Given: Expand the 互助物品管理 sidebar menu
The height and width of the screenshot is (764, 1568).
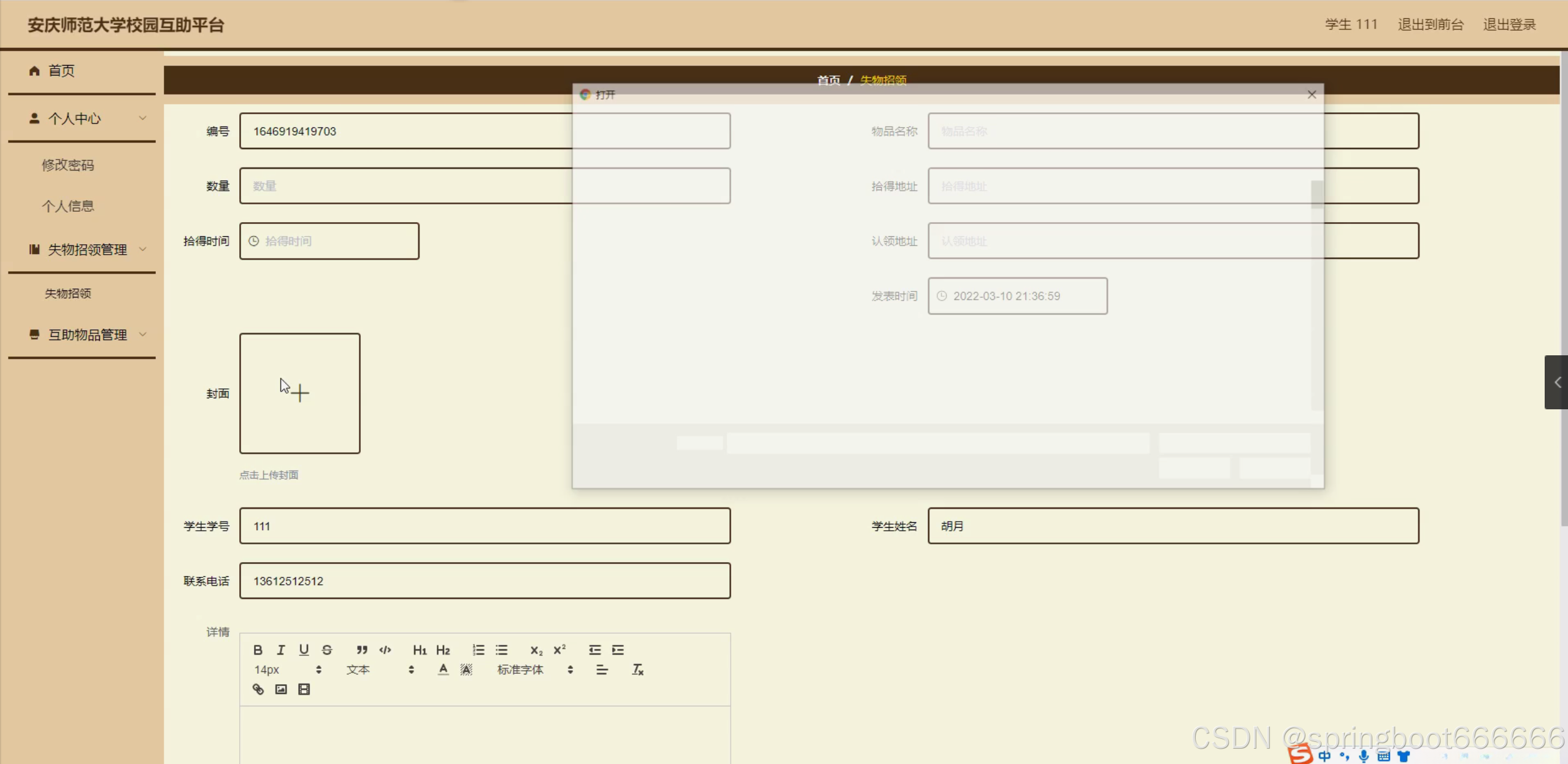Looking at the screenshot, I should coord(87,334).
